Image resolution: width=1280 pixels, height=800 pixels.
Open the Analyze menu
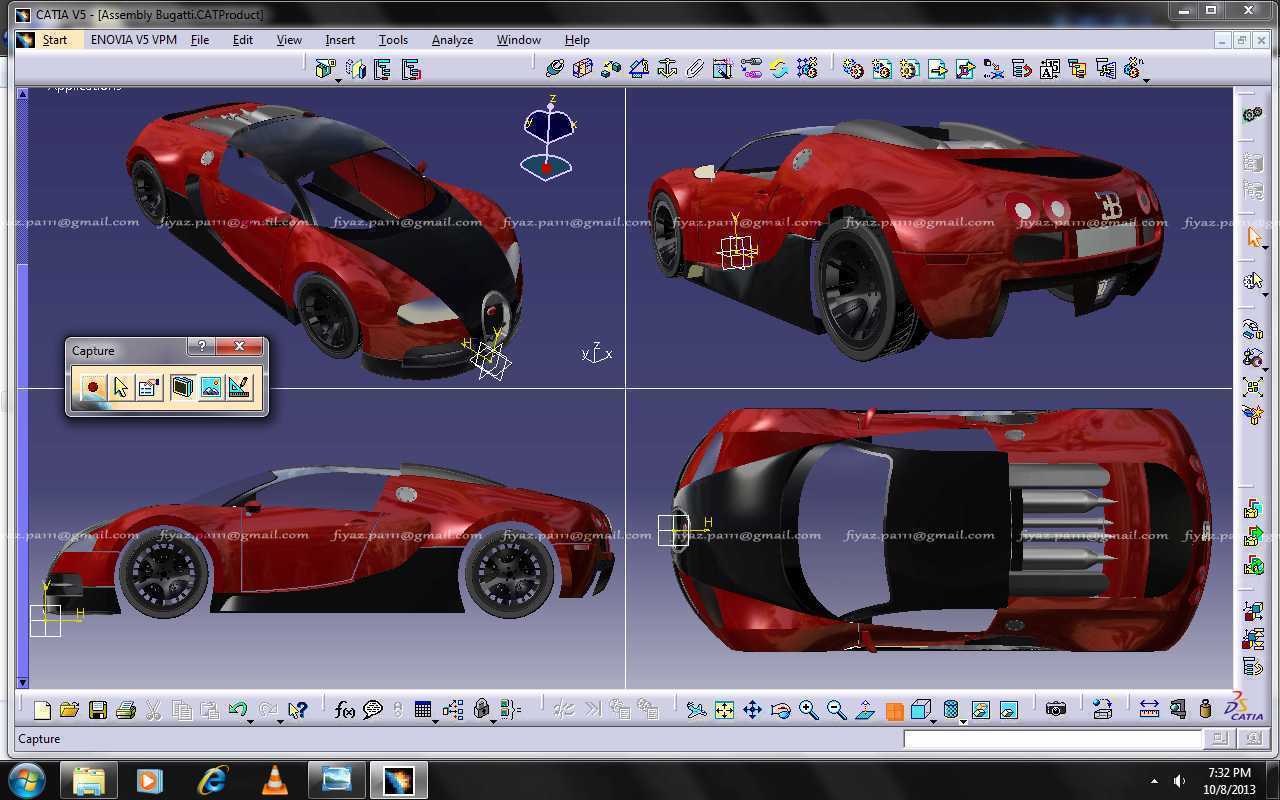[452, 40]
